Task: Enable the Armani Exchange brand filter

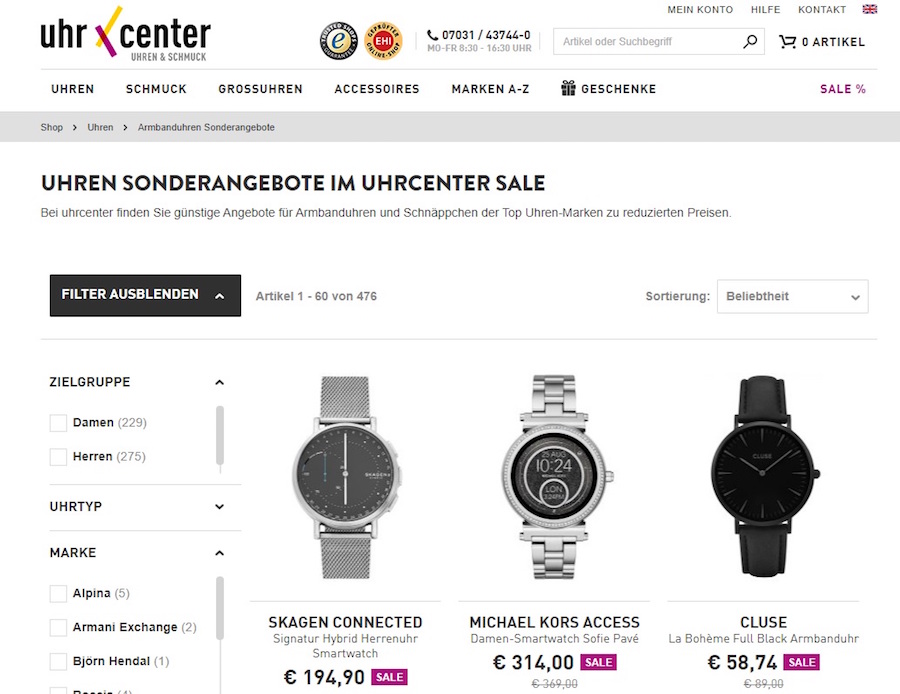Action: 58,628
